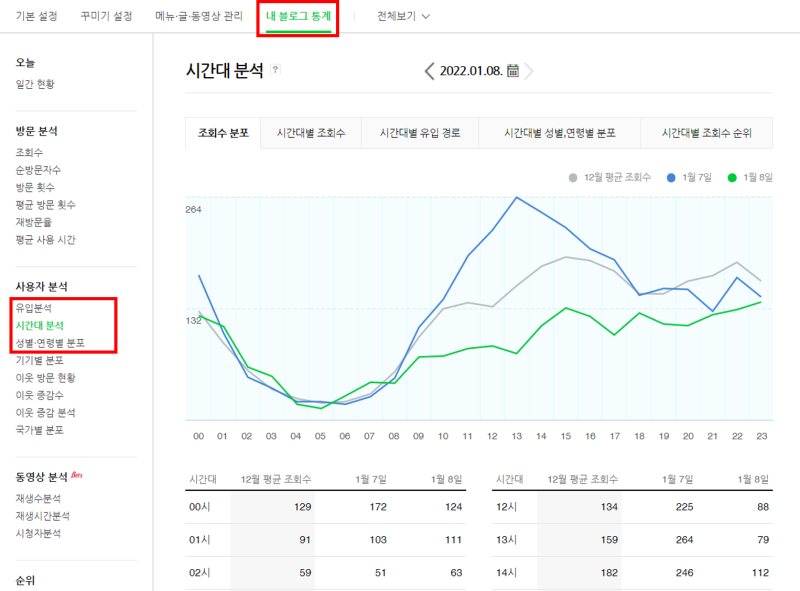Viewport: 800px width, 591px height.
Task: Open 평균 방문 횟수 sidebar link
Action: point(45,204)
